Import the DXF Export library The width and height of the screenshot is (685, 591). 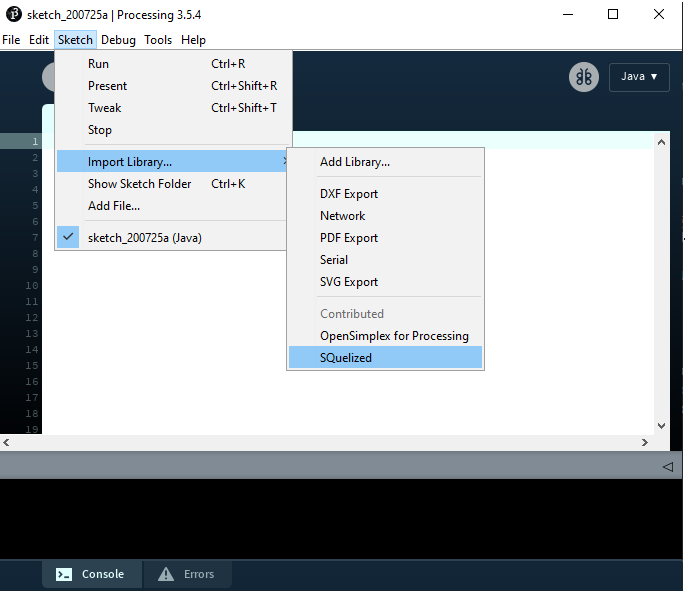coord(385,194)
